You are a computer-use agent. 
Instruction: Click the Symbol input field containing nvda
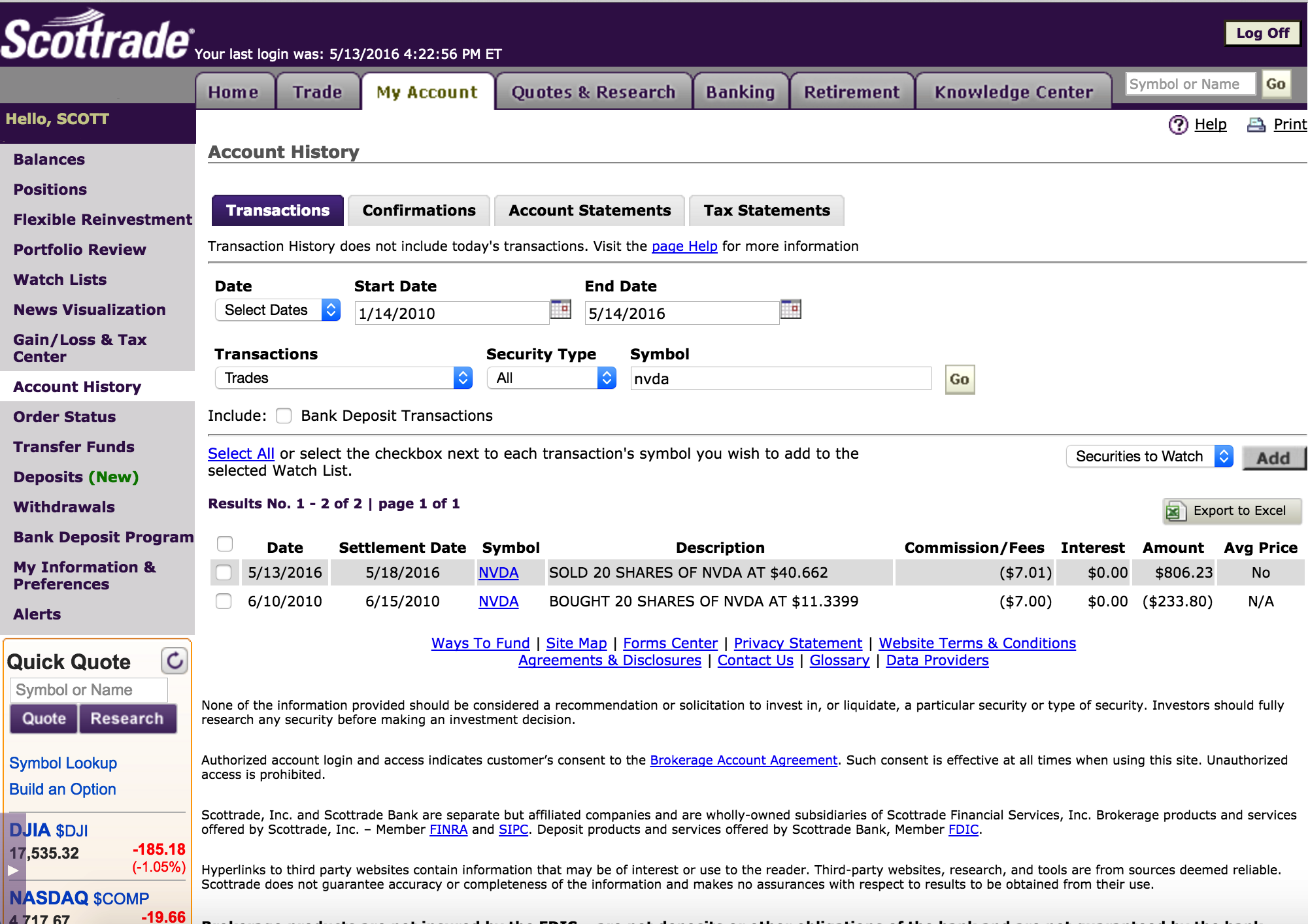780,379
